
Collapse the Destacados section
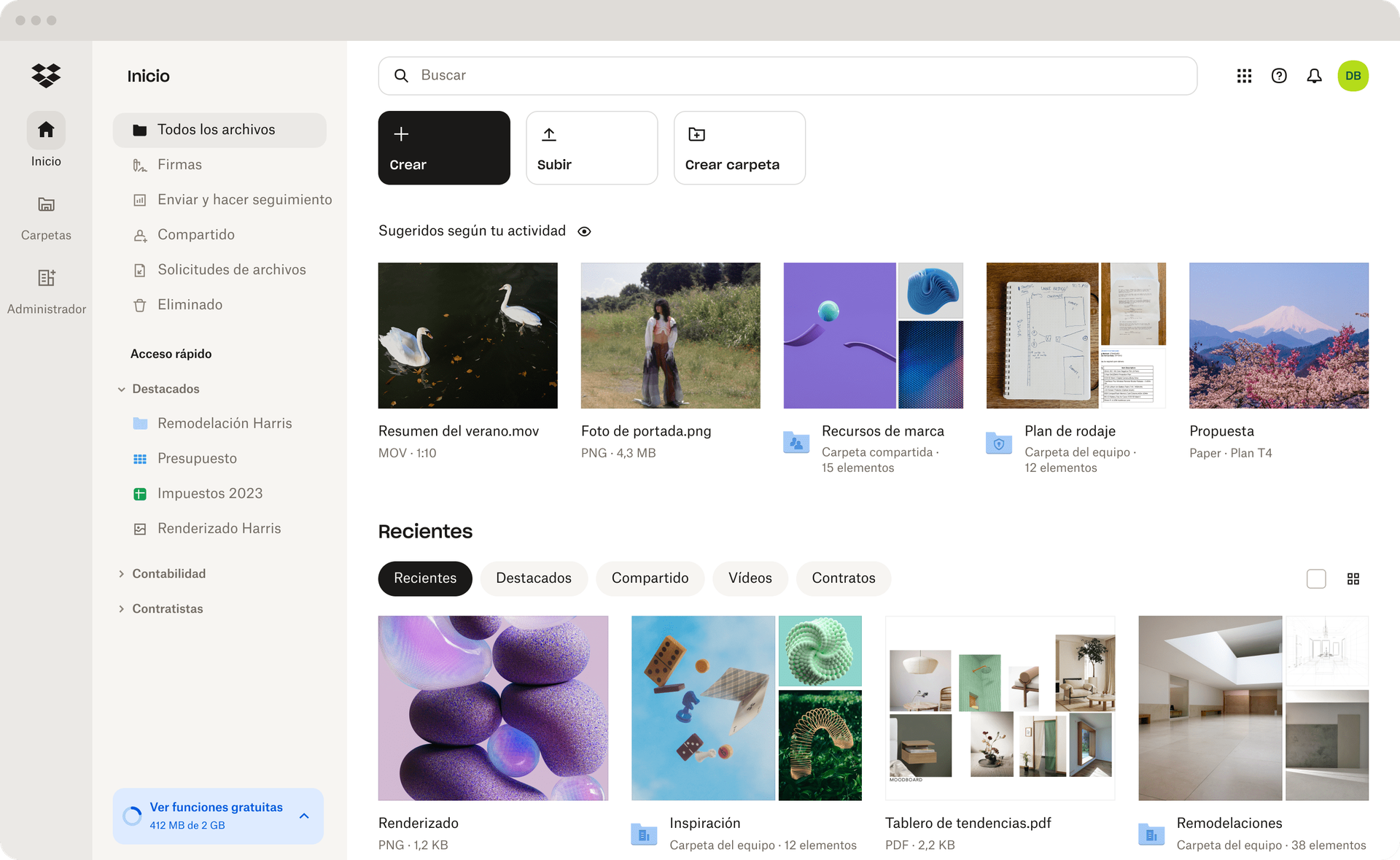pyautogui.click(x=121, y=389)
